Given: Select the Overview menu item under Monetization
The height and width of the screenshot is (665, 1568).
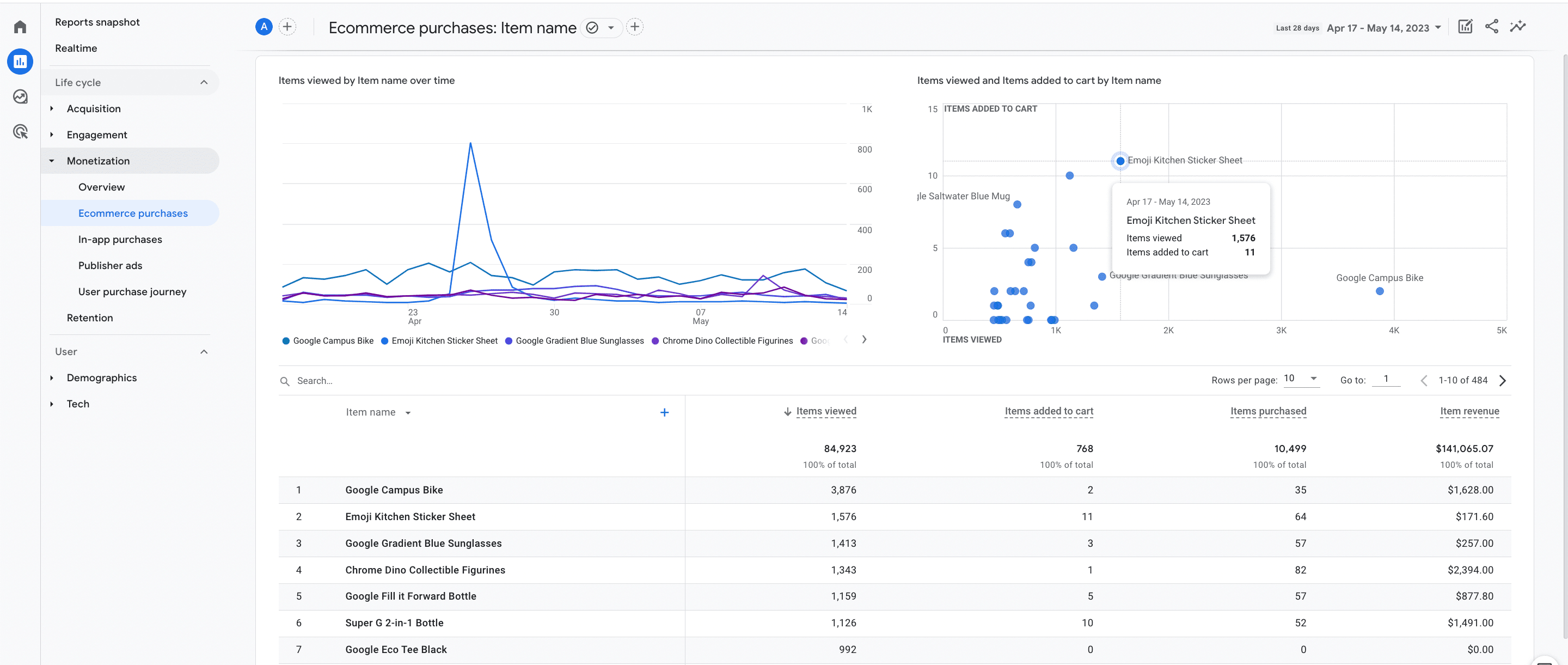Looking at the screenshot, I should pyautogui.click(x=101, y=187).
